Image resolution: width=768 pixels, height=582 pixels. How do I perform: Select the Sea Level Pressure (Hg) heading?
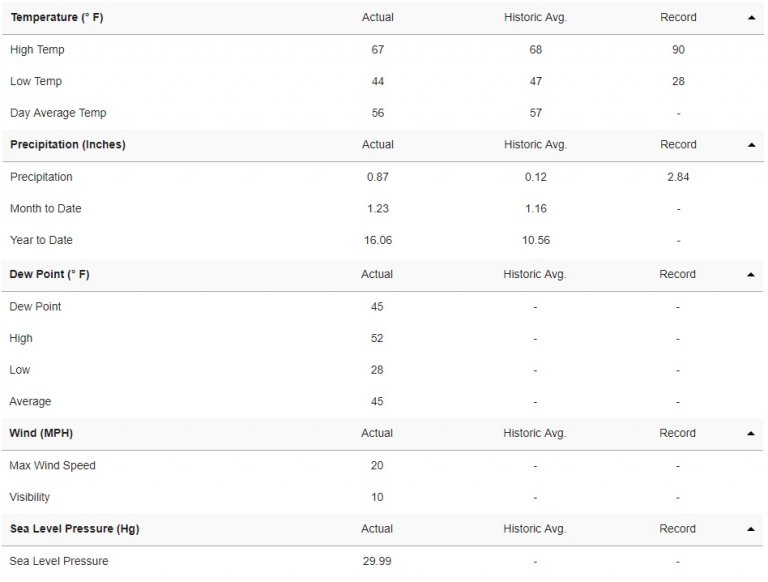point(74,529)
